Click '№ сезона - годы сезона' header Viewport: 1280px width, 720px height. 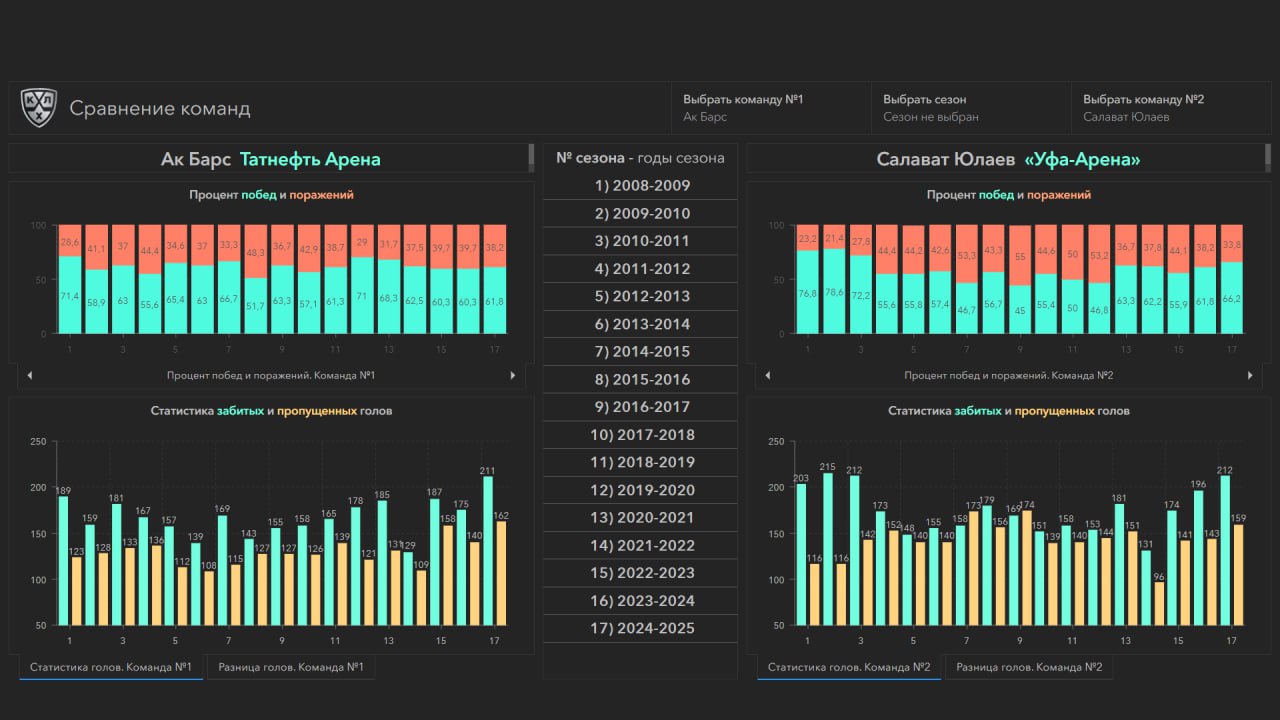[x=640, y=158]
